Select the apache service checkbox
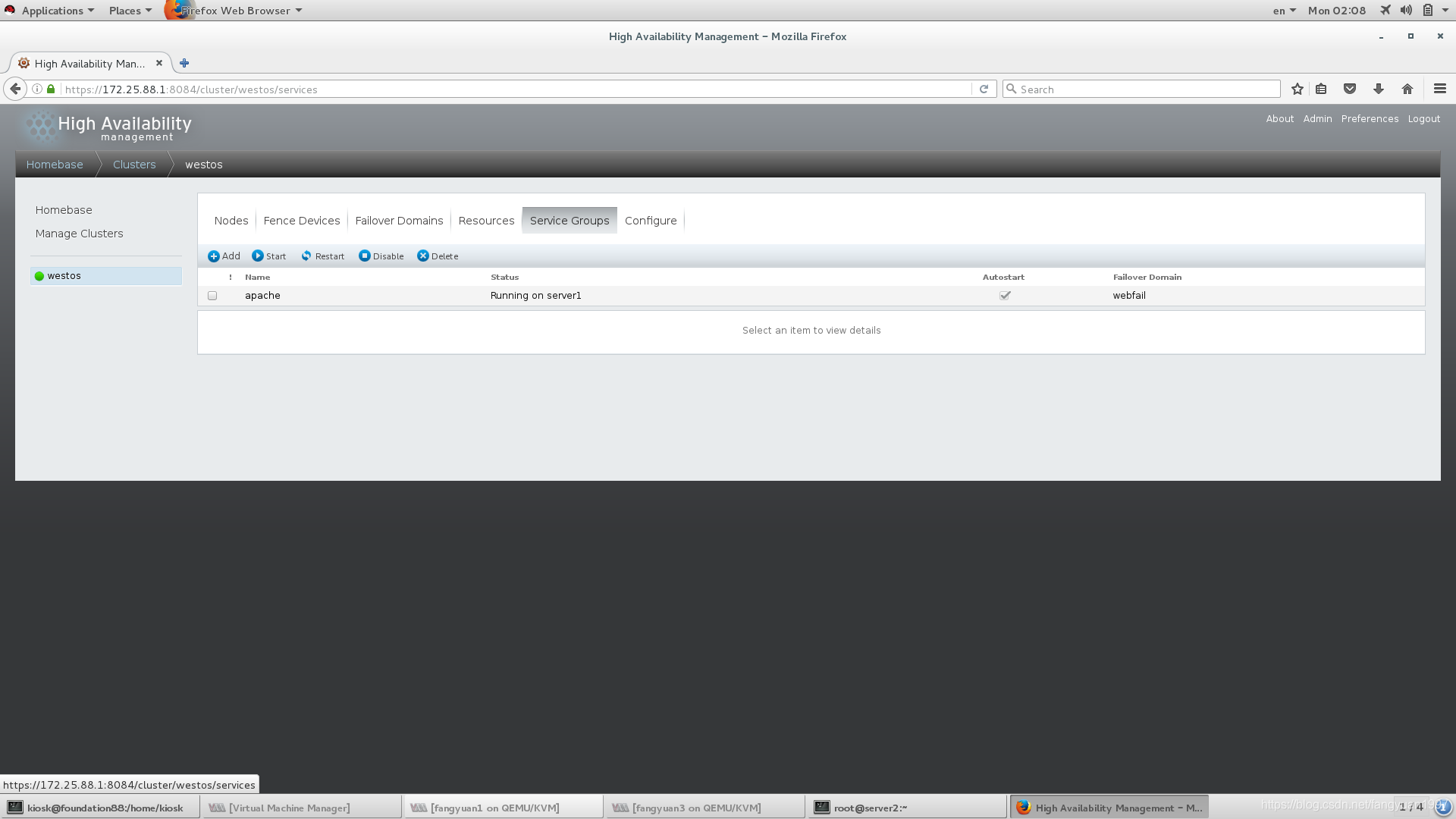Image resolution: width=1456 pixels, height=819 pixels. coord(212,296)
